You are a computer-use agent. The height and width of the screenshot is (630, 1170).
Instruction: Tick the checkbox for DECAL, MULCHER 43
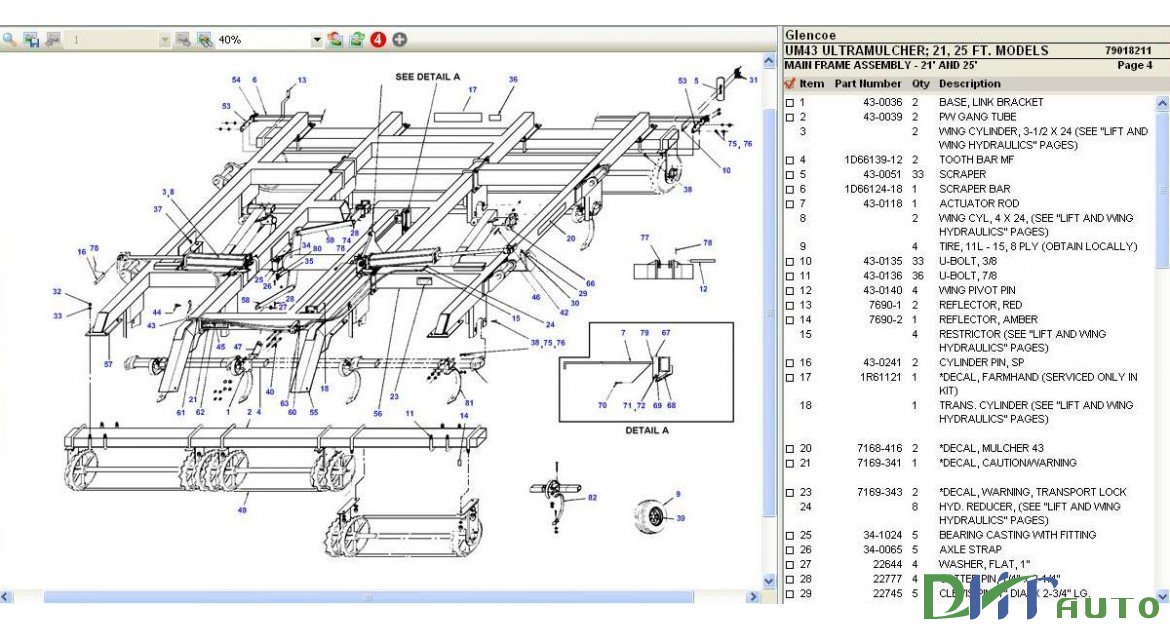(790, 448)
